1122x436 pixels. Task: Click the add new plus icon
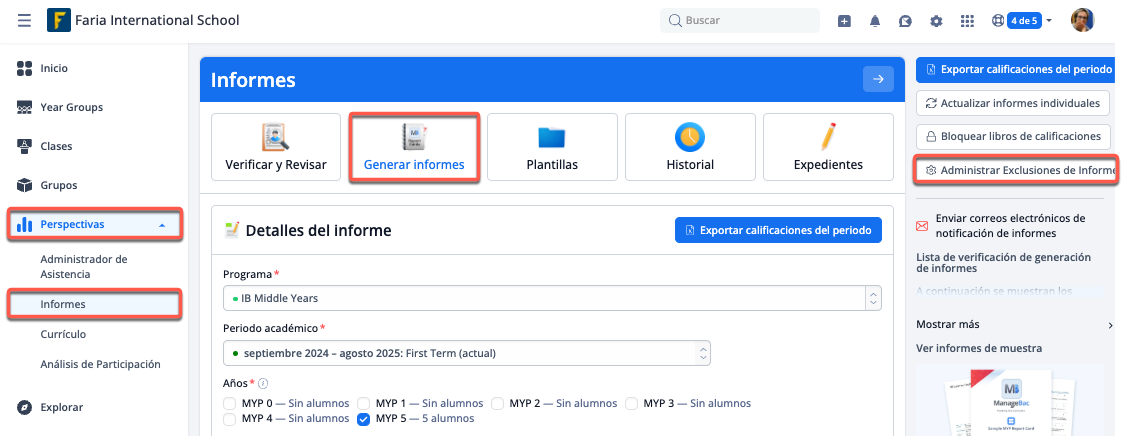point(844,21)
